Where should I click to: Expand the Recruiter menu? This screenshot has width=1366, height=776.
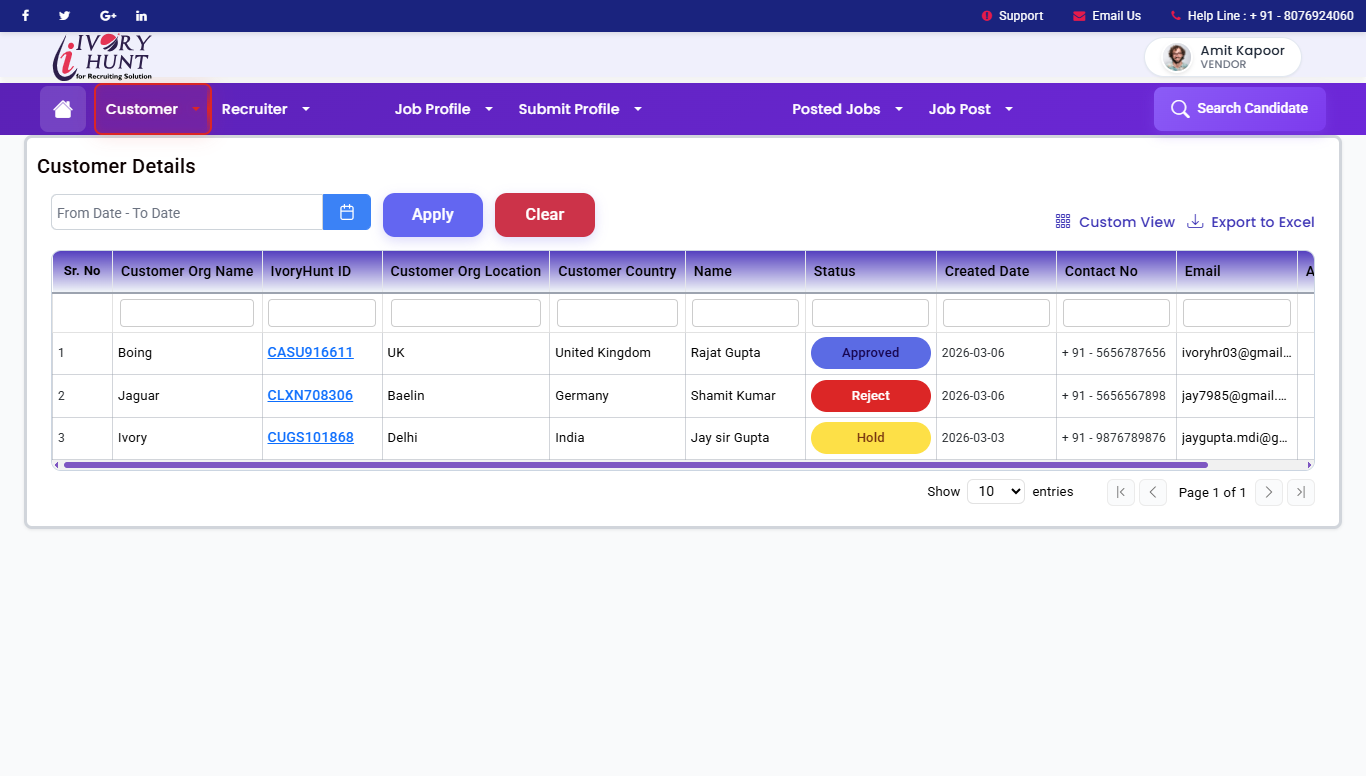265,109
